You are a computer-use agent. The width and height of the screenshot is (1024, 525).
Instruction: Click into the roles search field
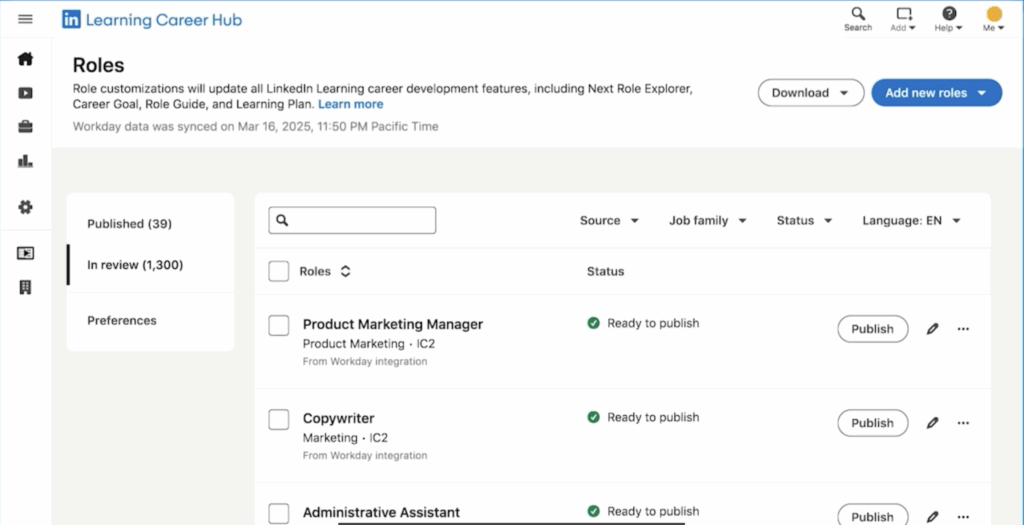(360, 220)
